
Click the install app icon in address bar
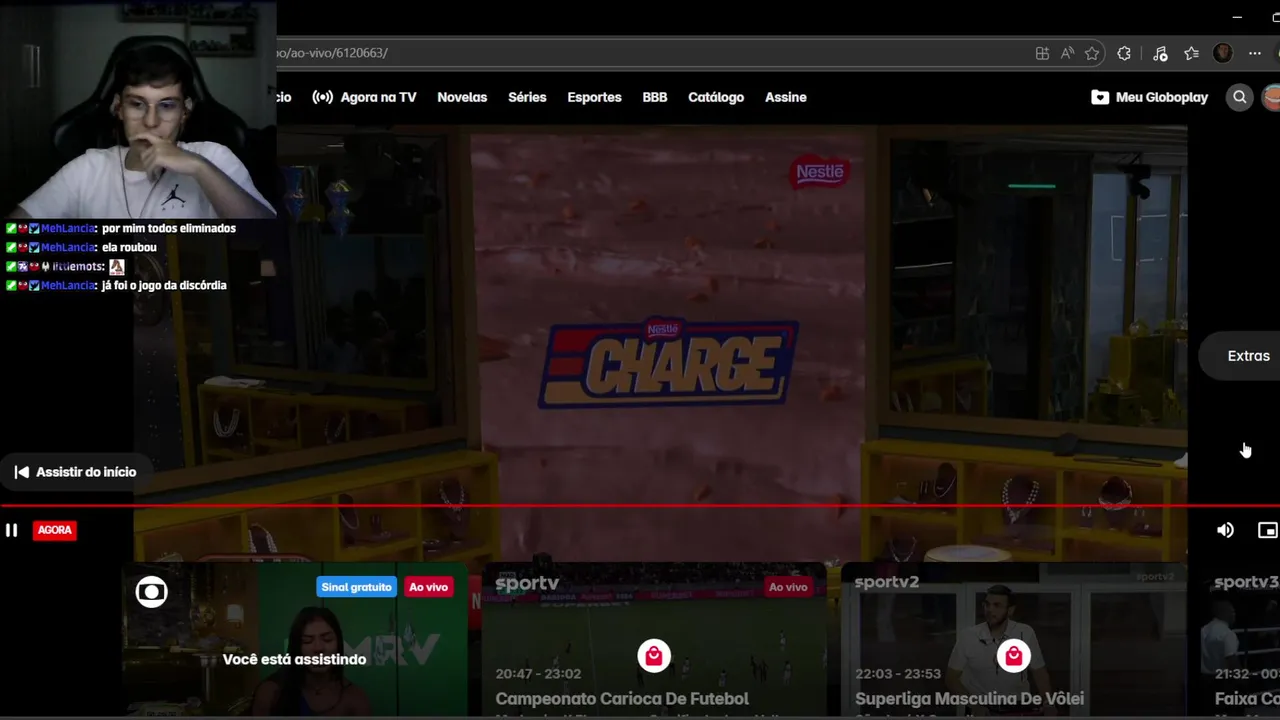pyautogui.click(x=1042, y=53)
